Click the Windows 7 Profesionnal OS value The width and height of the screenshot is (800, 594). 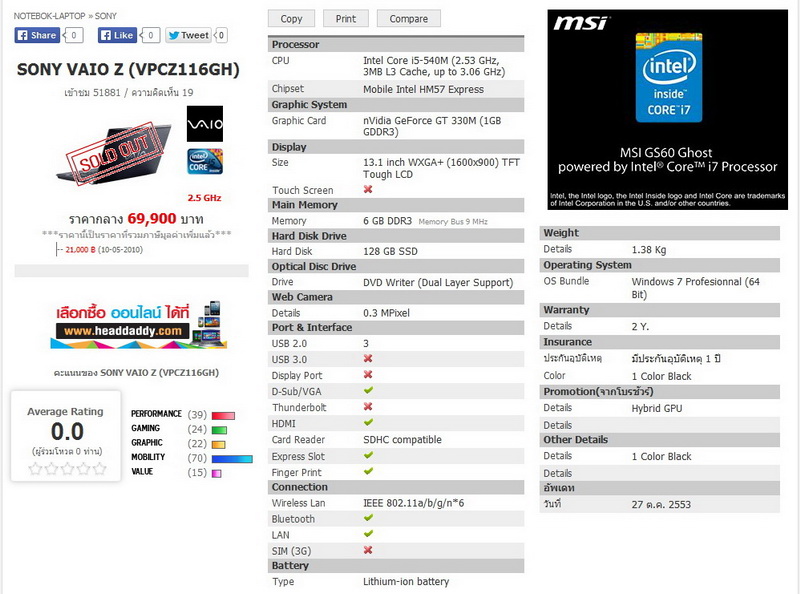[x=695, y=288]
